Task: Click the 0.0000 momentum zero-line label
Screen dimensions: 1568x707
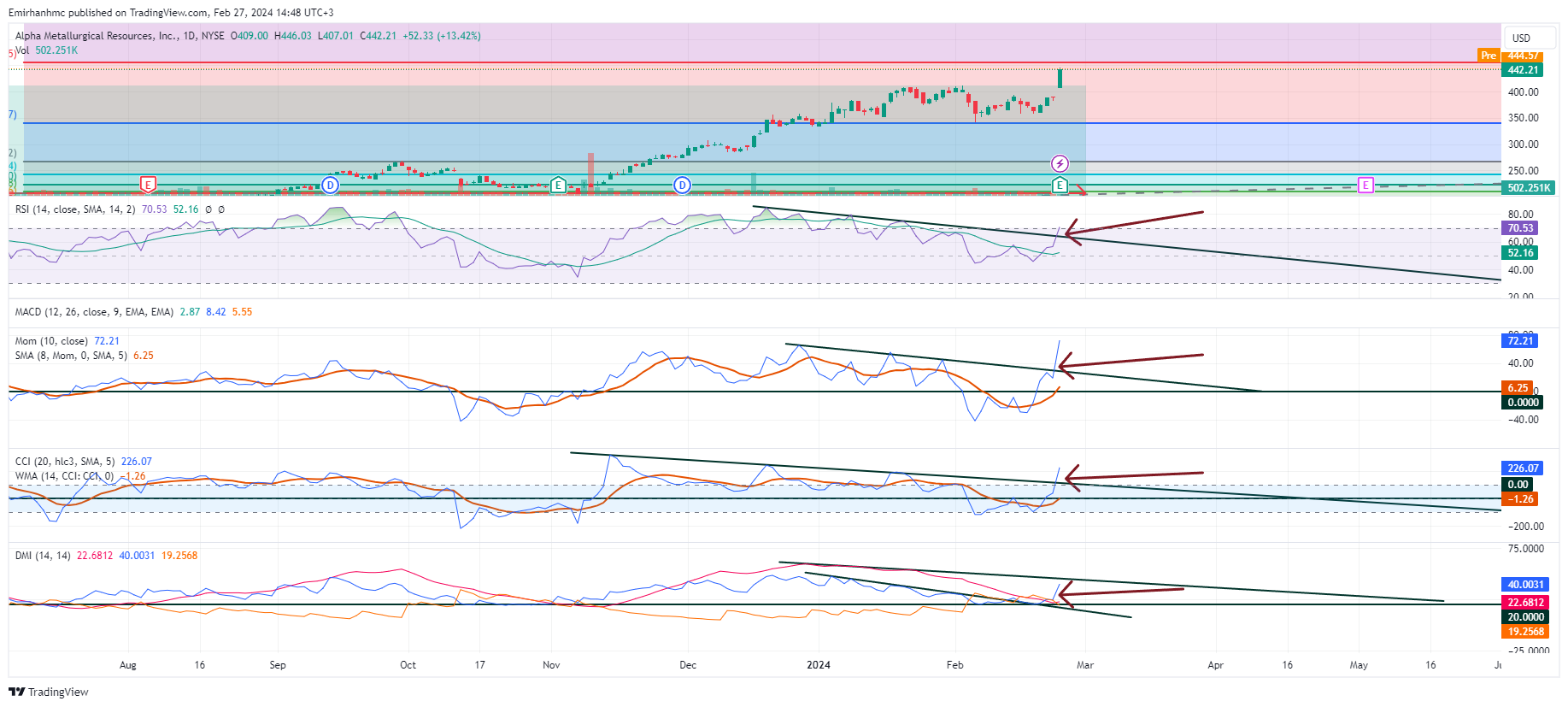Action: click(x=1523, y=403)
